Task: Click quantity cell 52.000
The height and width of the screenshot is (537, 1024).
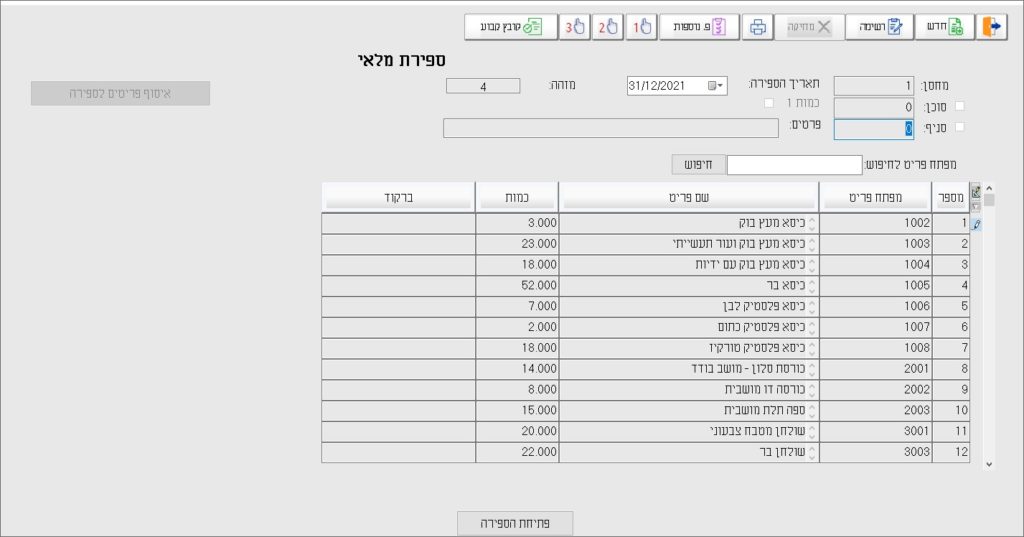Action: tap(517, 285)
